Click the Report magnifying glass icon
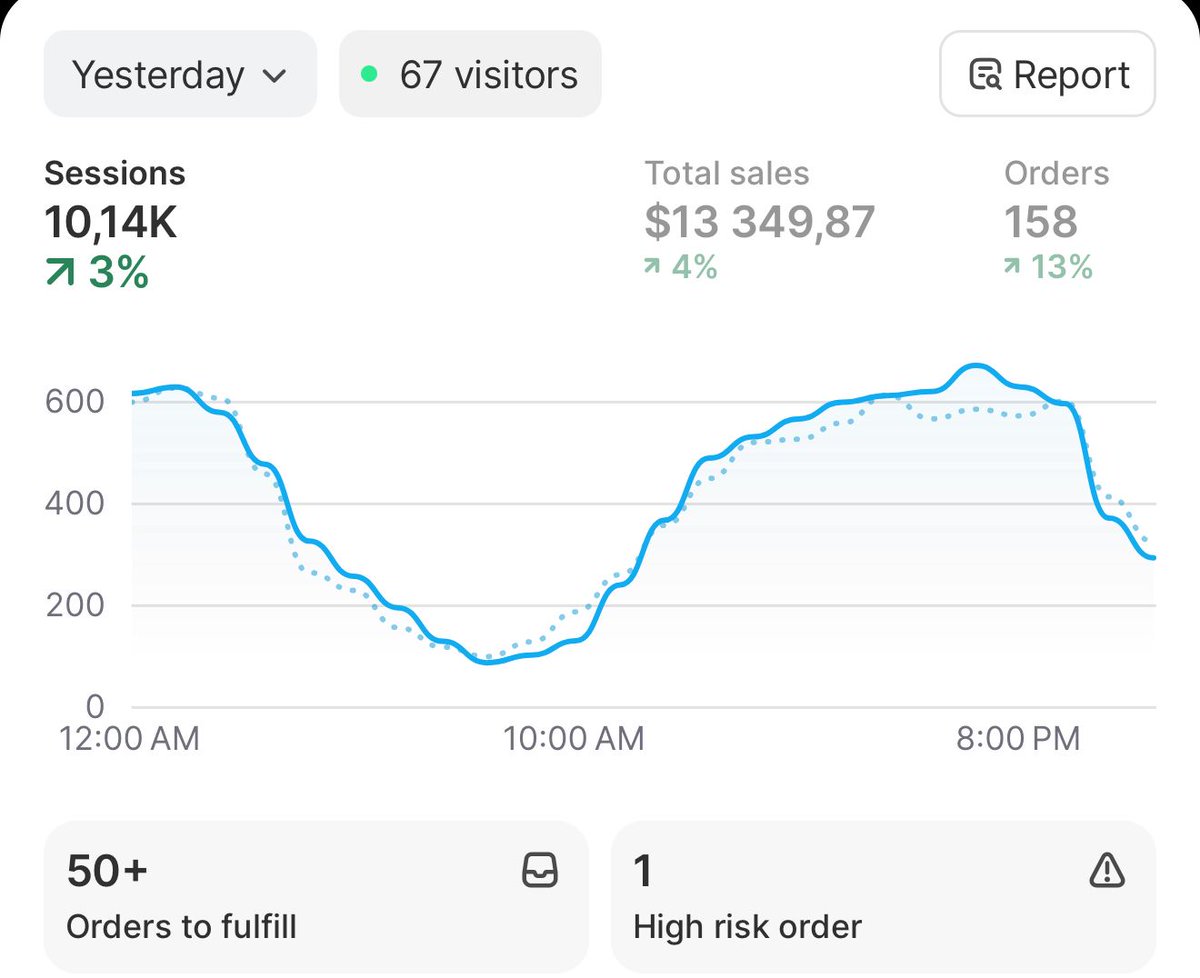The image size is (1200, 978). pos(984,74)
